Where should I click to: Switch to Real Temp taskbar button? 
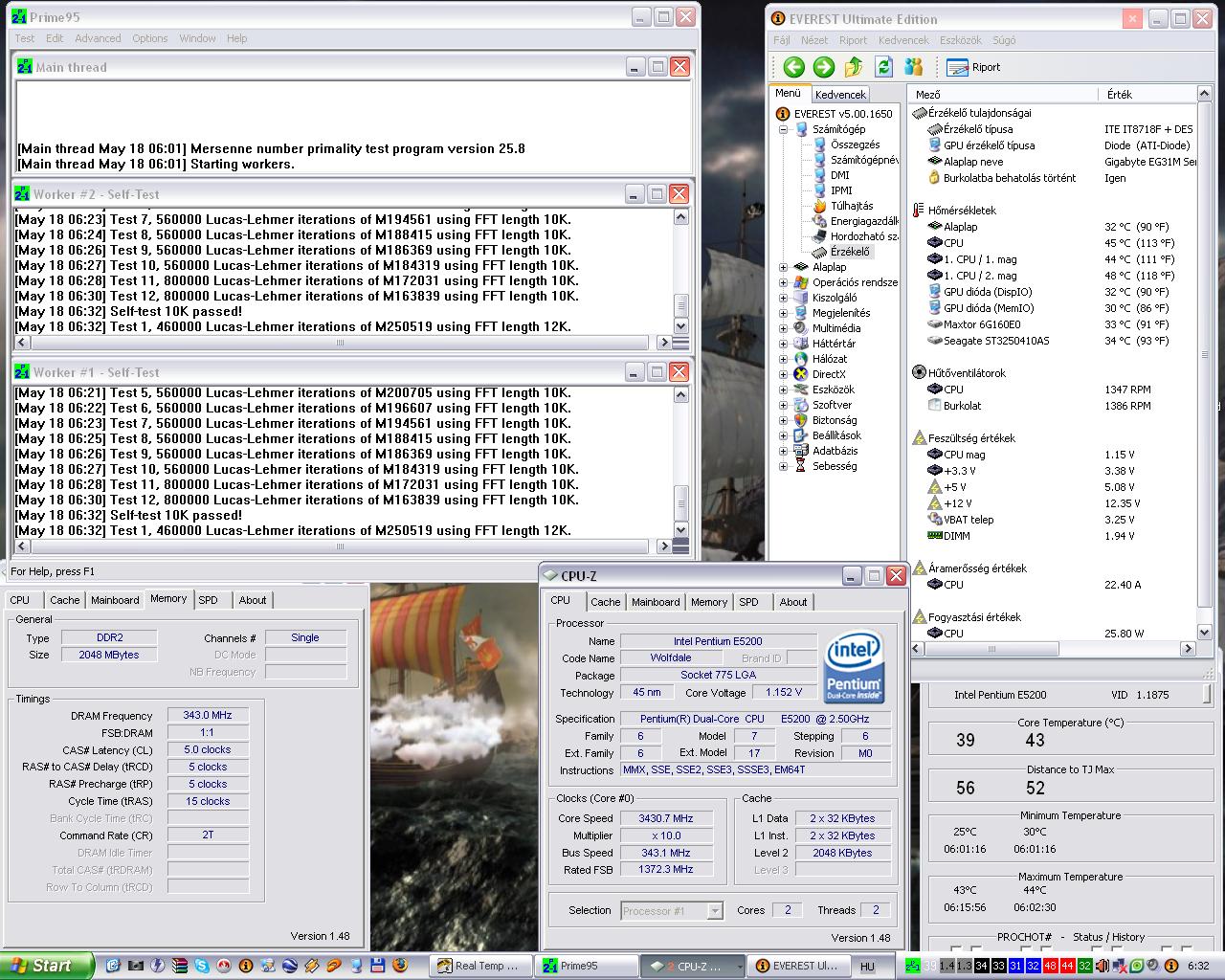pos(481,966)
